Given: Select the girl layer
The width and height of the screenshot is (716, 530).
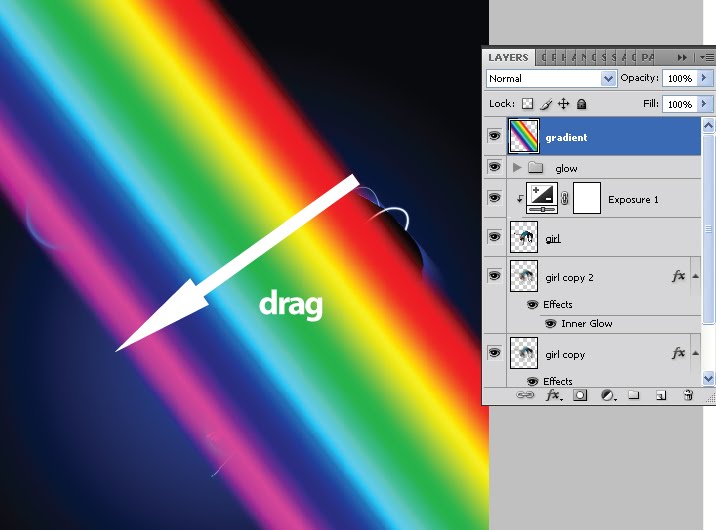Looking at the screenshot, I should point(604,237).
